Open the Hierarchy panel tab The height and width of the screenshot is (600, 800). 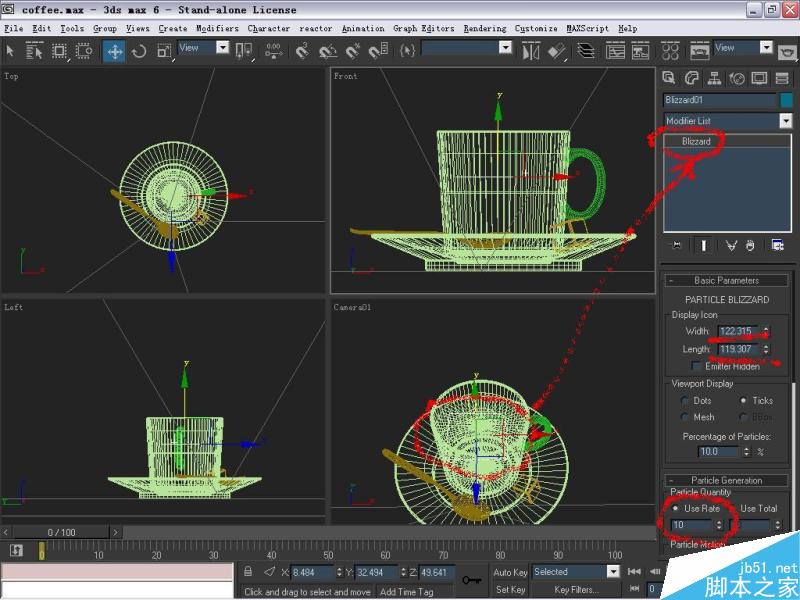tap(714, 78)
